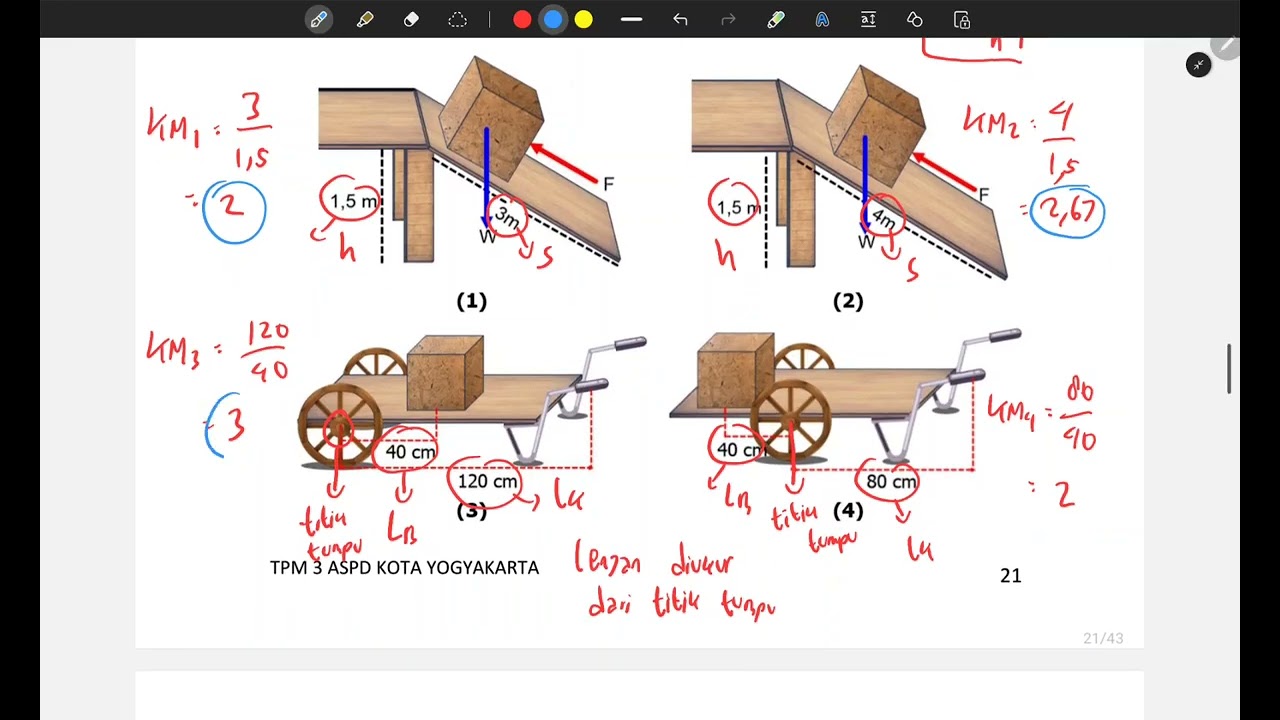Click the printed page number 21

(1011, 575)
